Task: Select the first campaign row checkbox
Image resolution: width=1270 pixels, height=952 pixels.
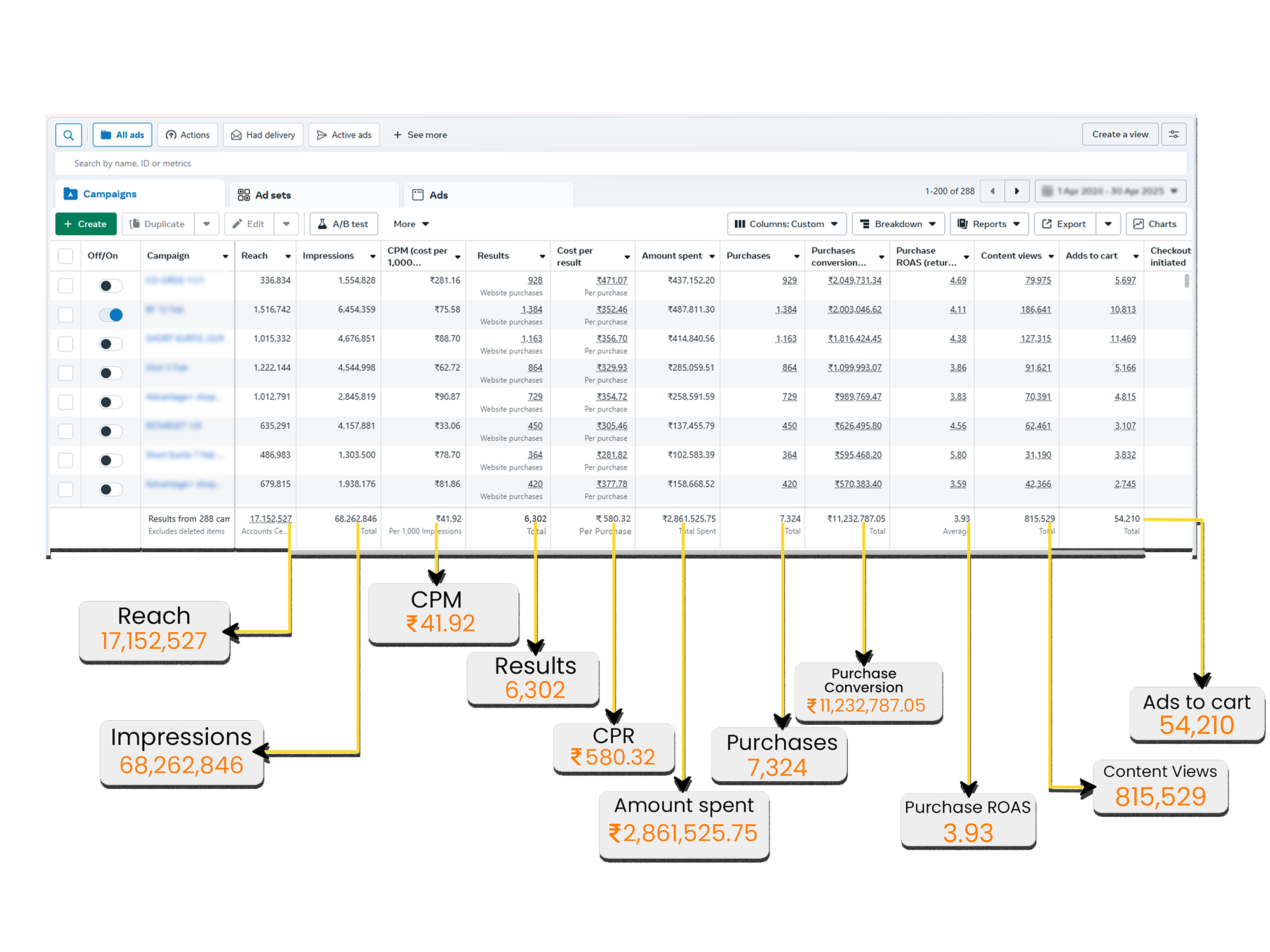Action: 65,286
